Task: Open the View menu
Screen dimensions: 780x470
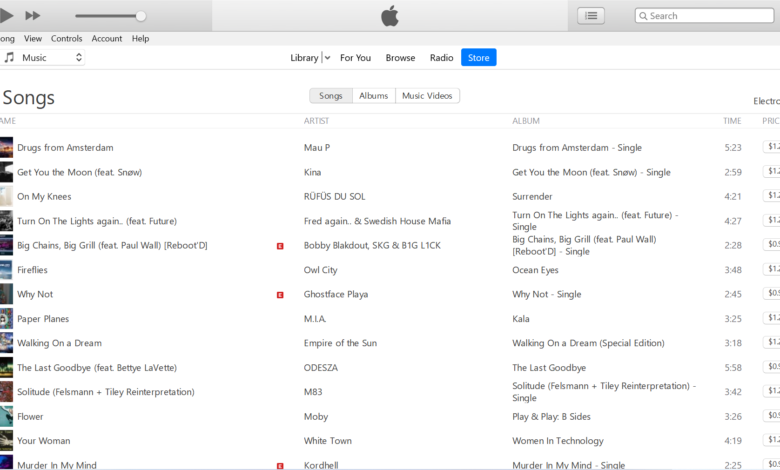Action: (33, 38)
